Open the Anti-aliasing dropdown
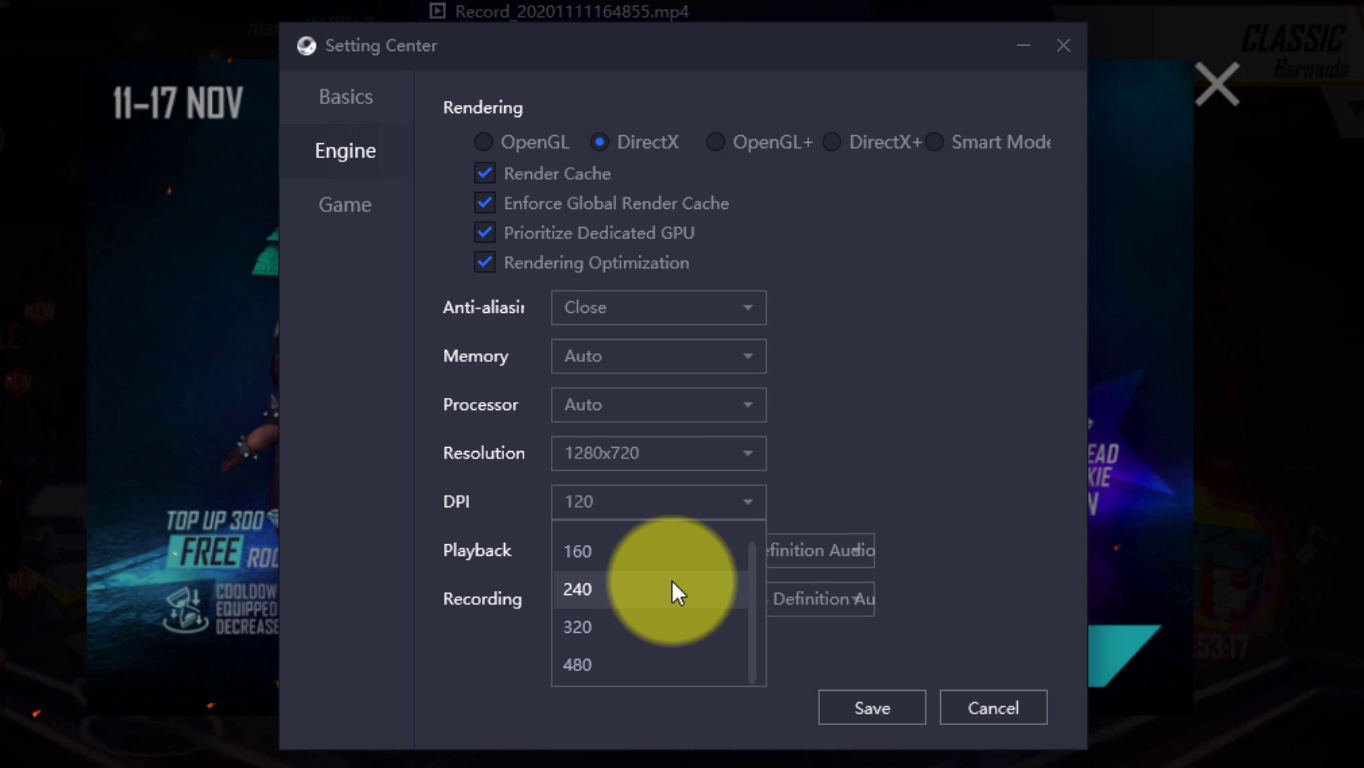 658,308
